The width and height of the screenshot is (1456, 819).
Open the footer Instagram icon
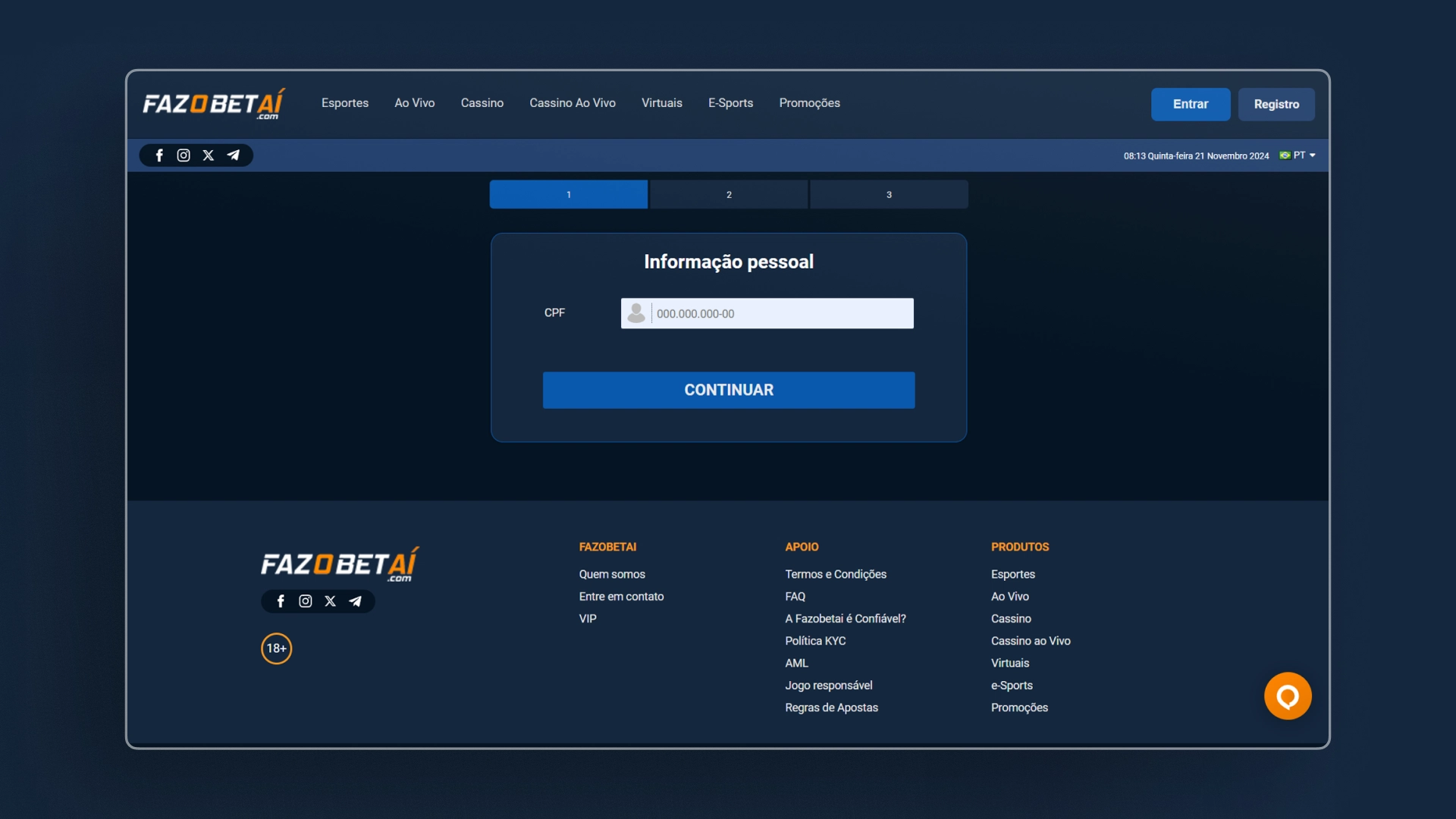tap(306, 601)
